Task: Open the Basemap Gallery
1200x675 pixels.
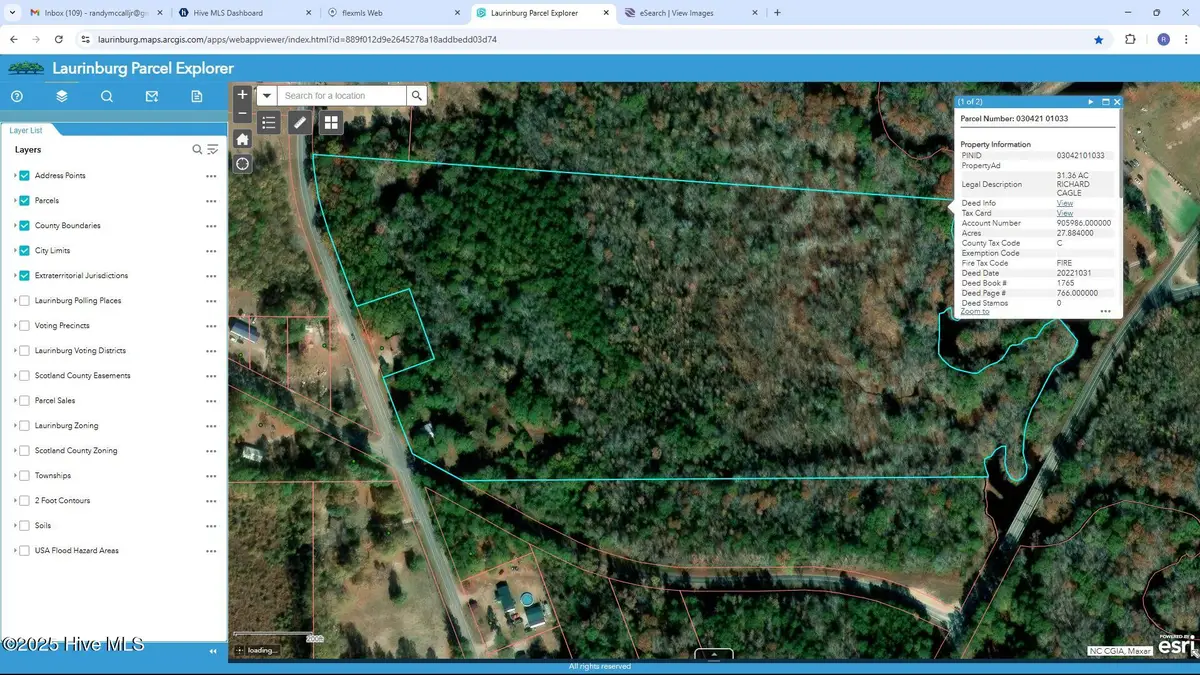Action: coord(330,122)
